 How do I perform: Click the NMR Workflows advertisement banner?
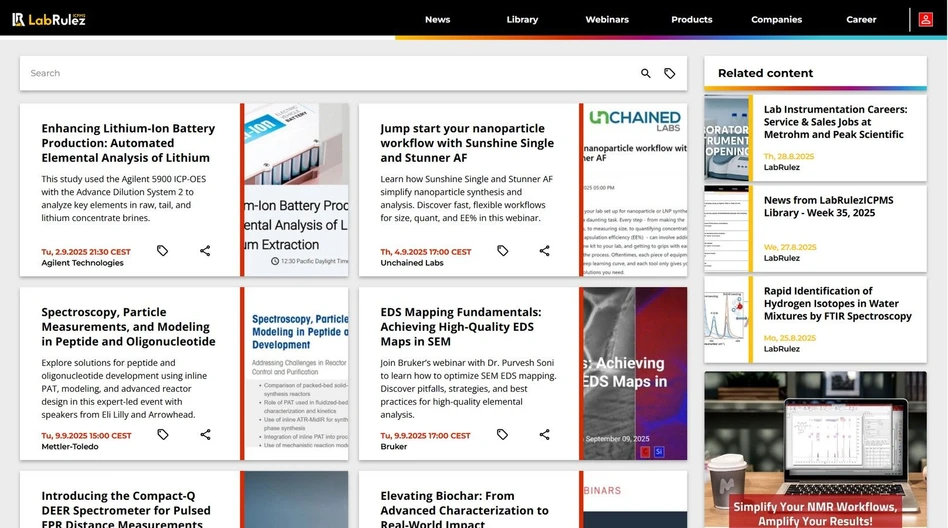pos(815,450)
